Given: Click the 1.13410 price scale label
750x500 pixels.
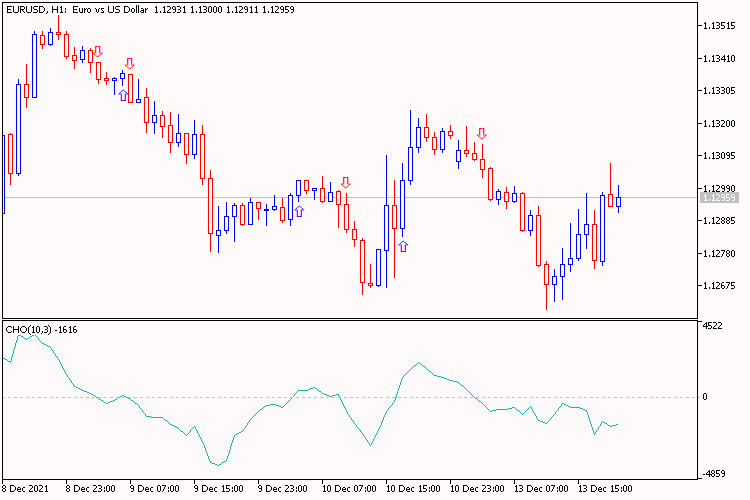Looking at the screenshot, I should pyautogui.click(x=719, y=59).
